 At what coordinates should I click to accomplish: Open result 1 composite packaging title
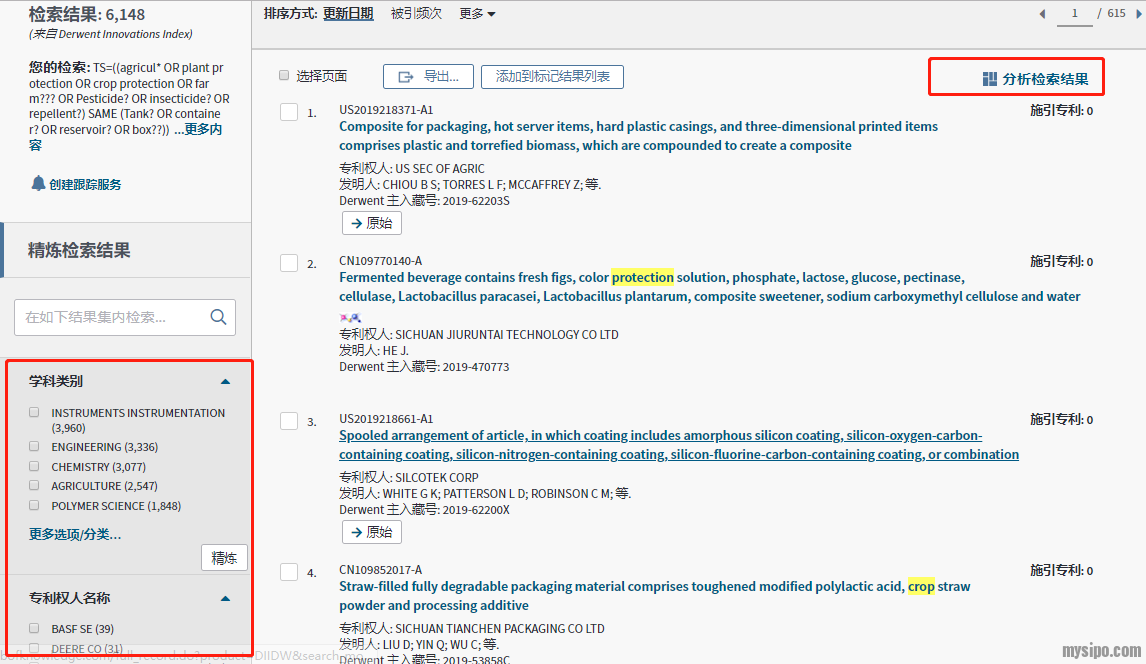pos(638,136)
